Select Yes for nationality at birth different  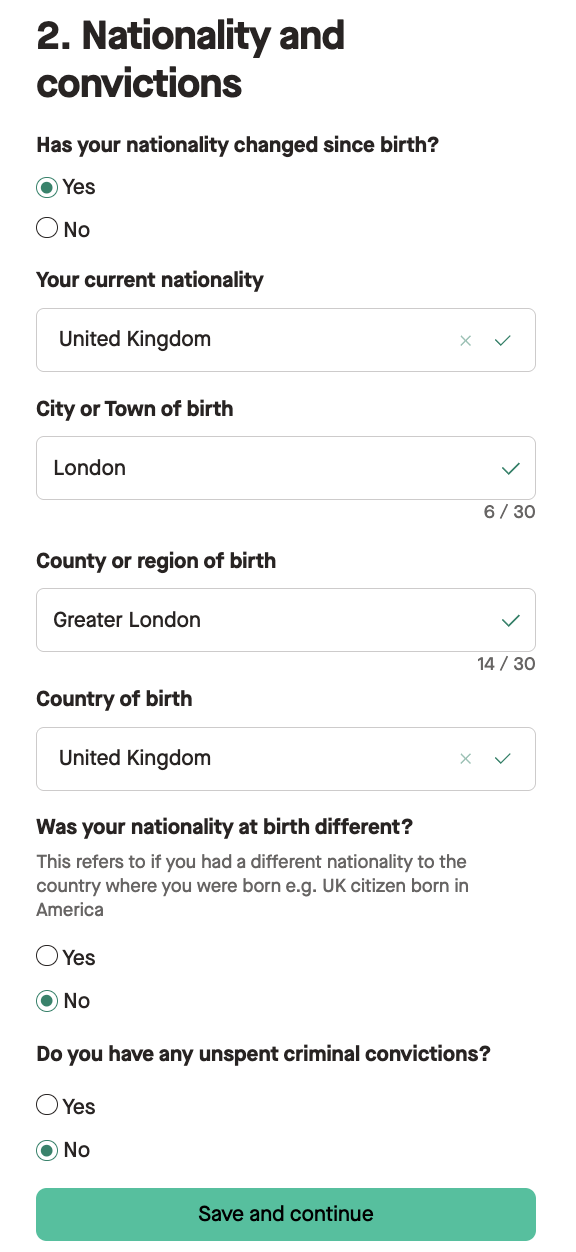pyautogui.click(x=47, y=956)
